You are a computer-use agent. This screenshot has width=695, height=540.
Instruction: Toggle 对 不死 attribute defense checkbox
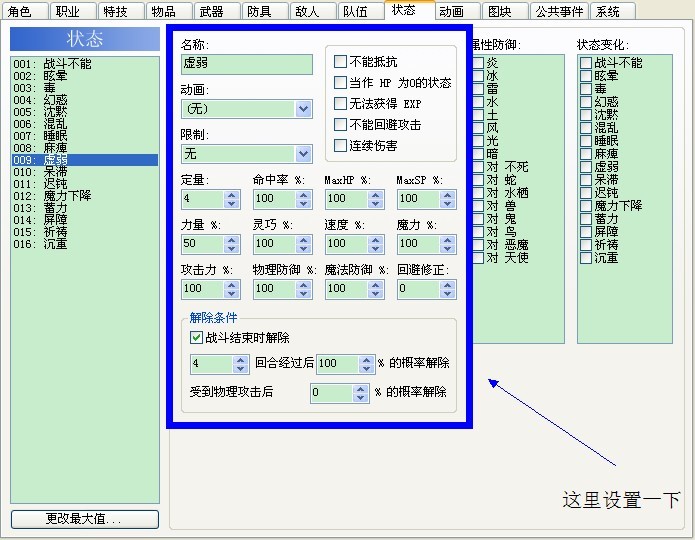(x=478, y=167)
